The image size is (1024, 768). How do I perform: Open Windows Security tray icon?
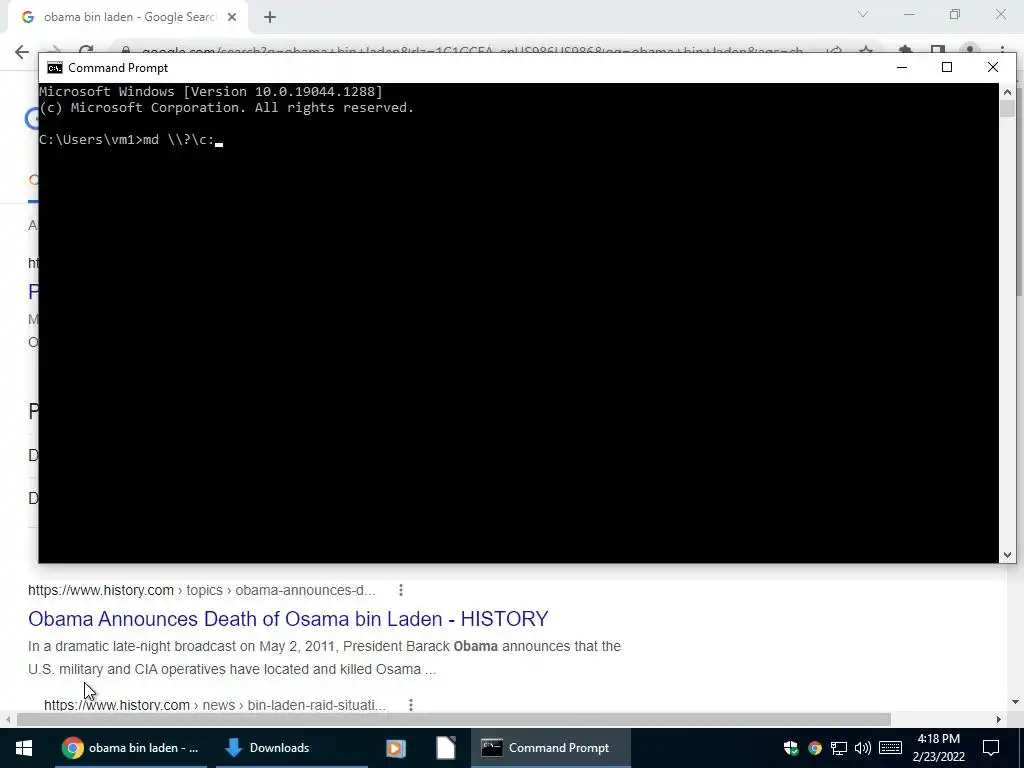791,748
